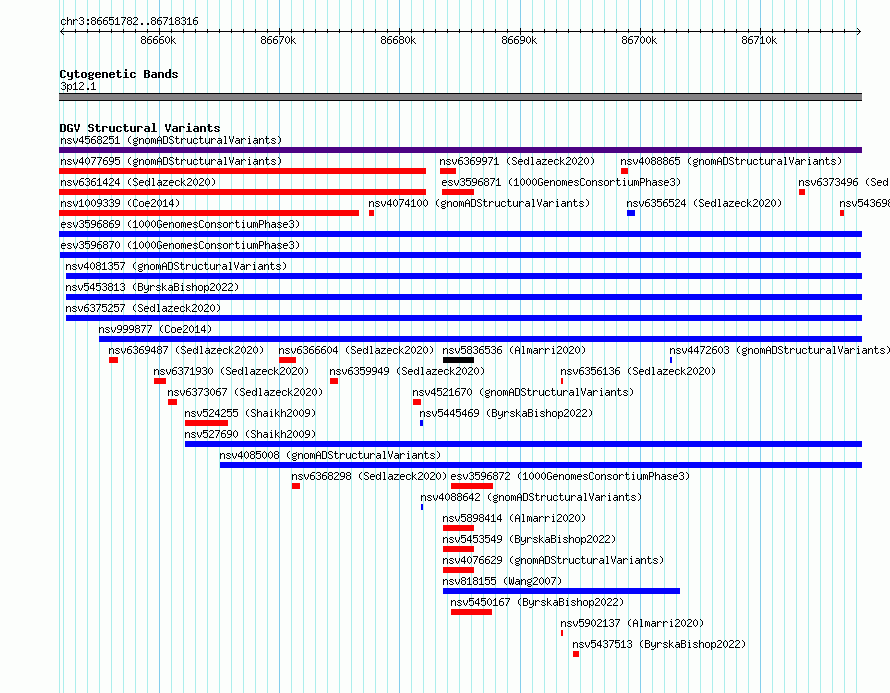
Task: Click the black nsv5836536 variant bar
Action: coord(458,360)
